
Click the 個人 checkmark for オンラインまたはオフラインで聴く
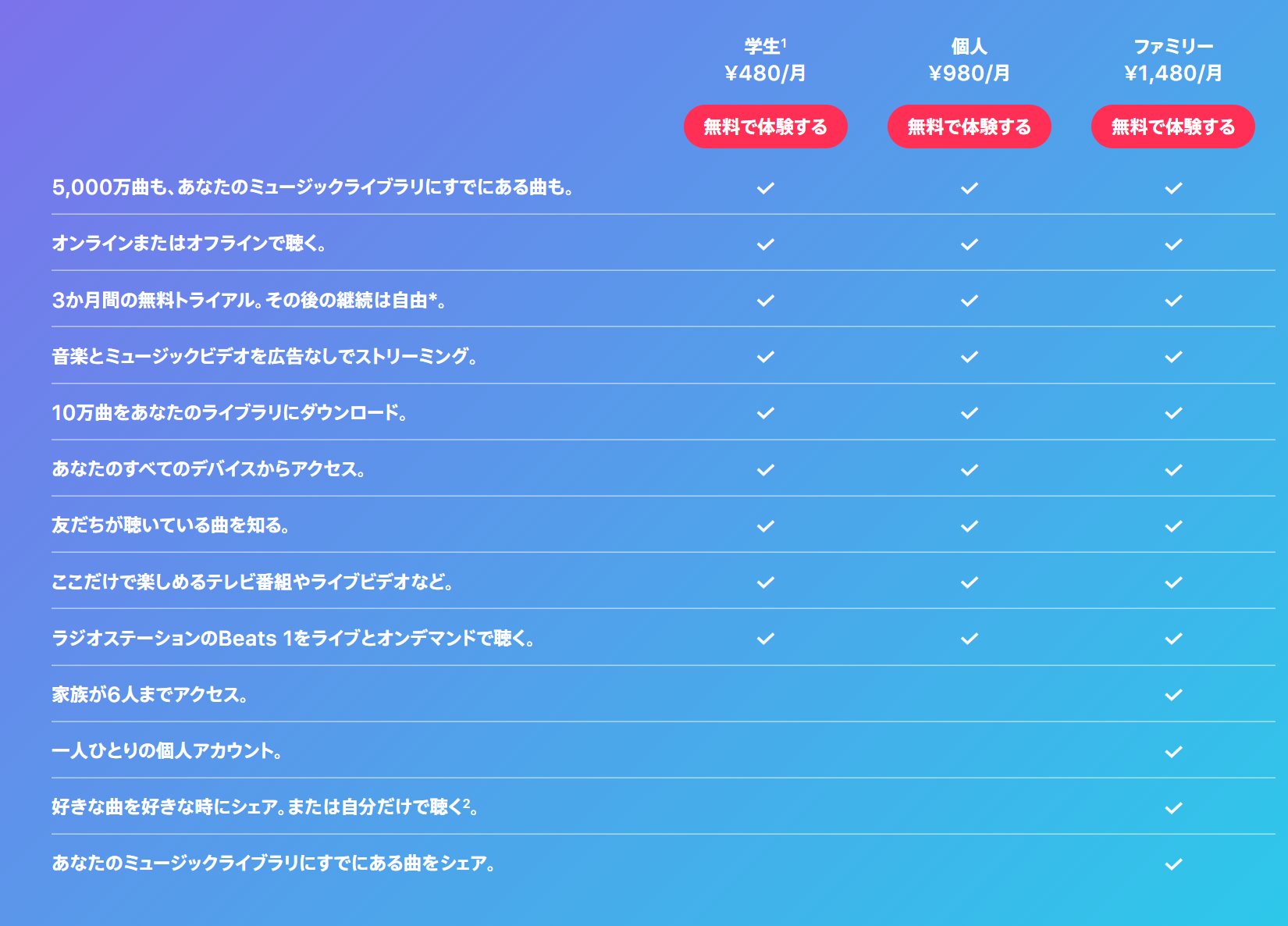[970, 244]
